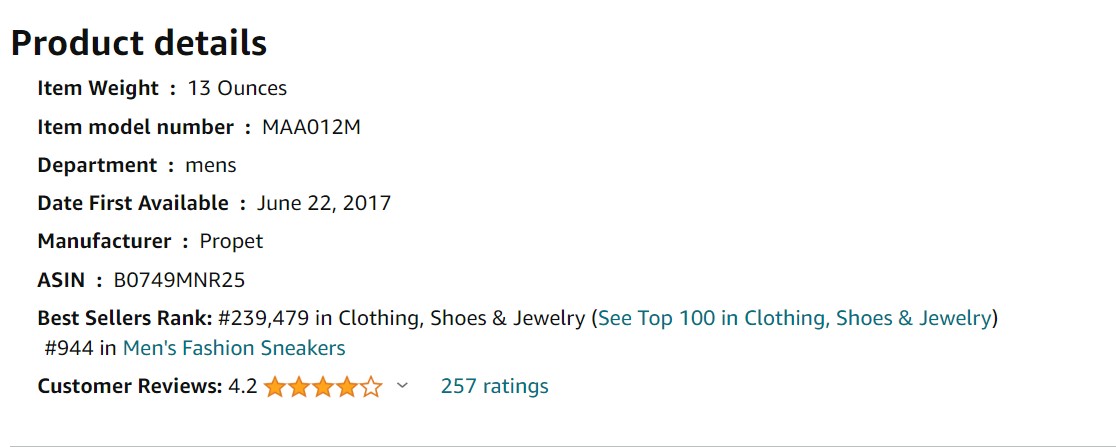Click the 4.2 rating number
Screen dimensions: 1116x447
[x=243, y=386]
